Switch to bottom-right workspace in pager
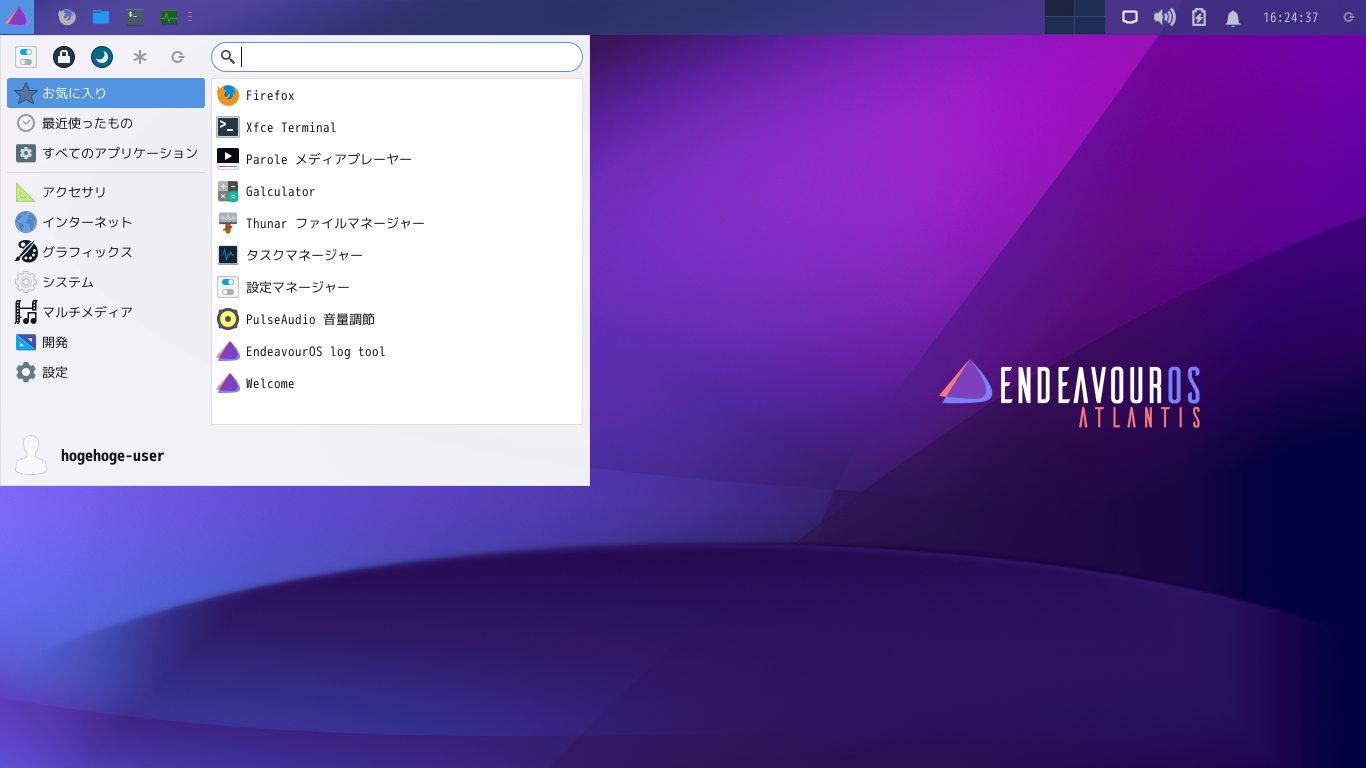The height and width of the screenshot is (768, 1366). (x=1090, y=26)
